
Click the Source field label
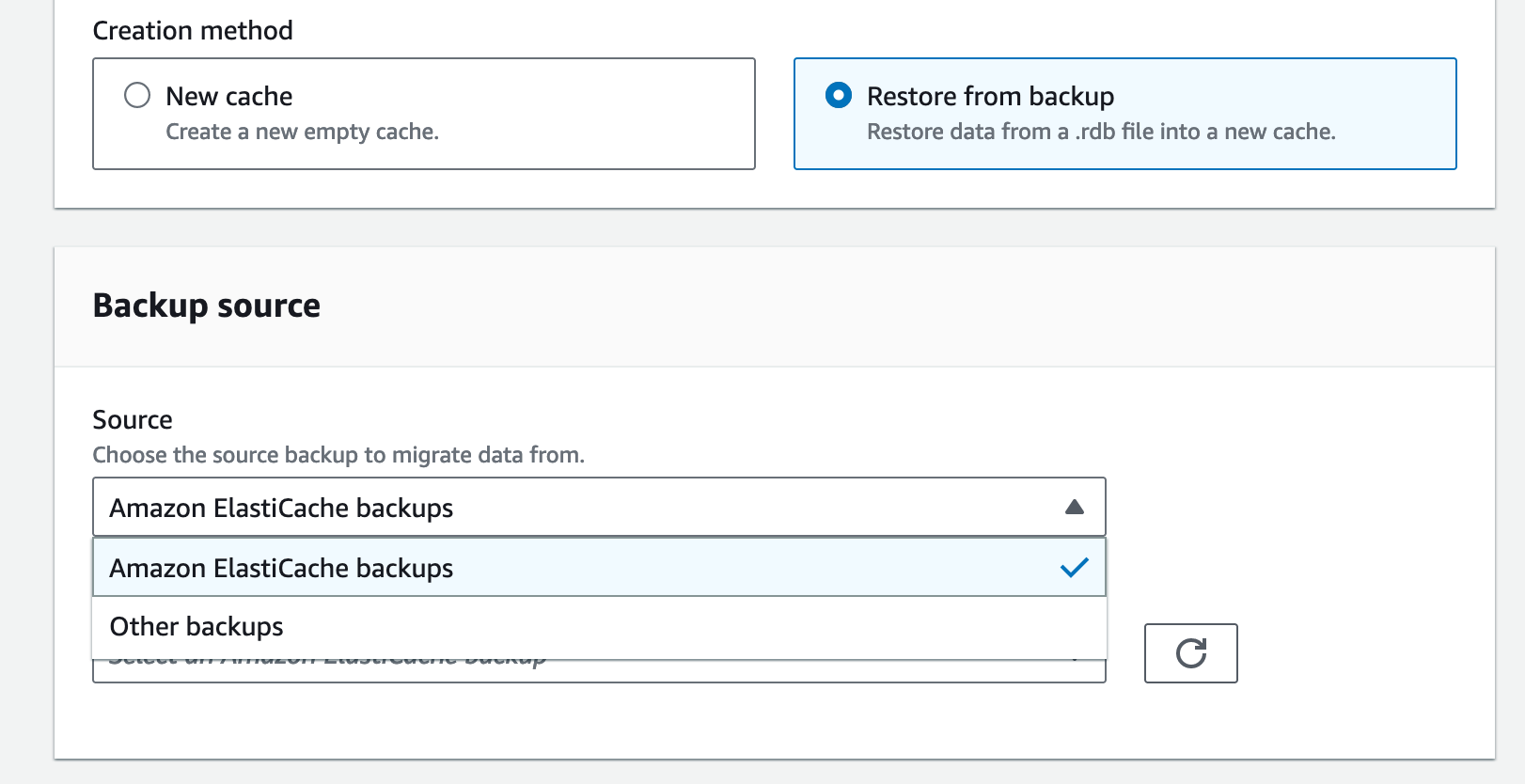(133, 419)
